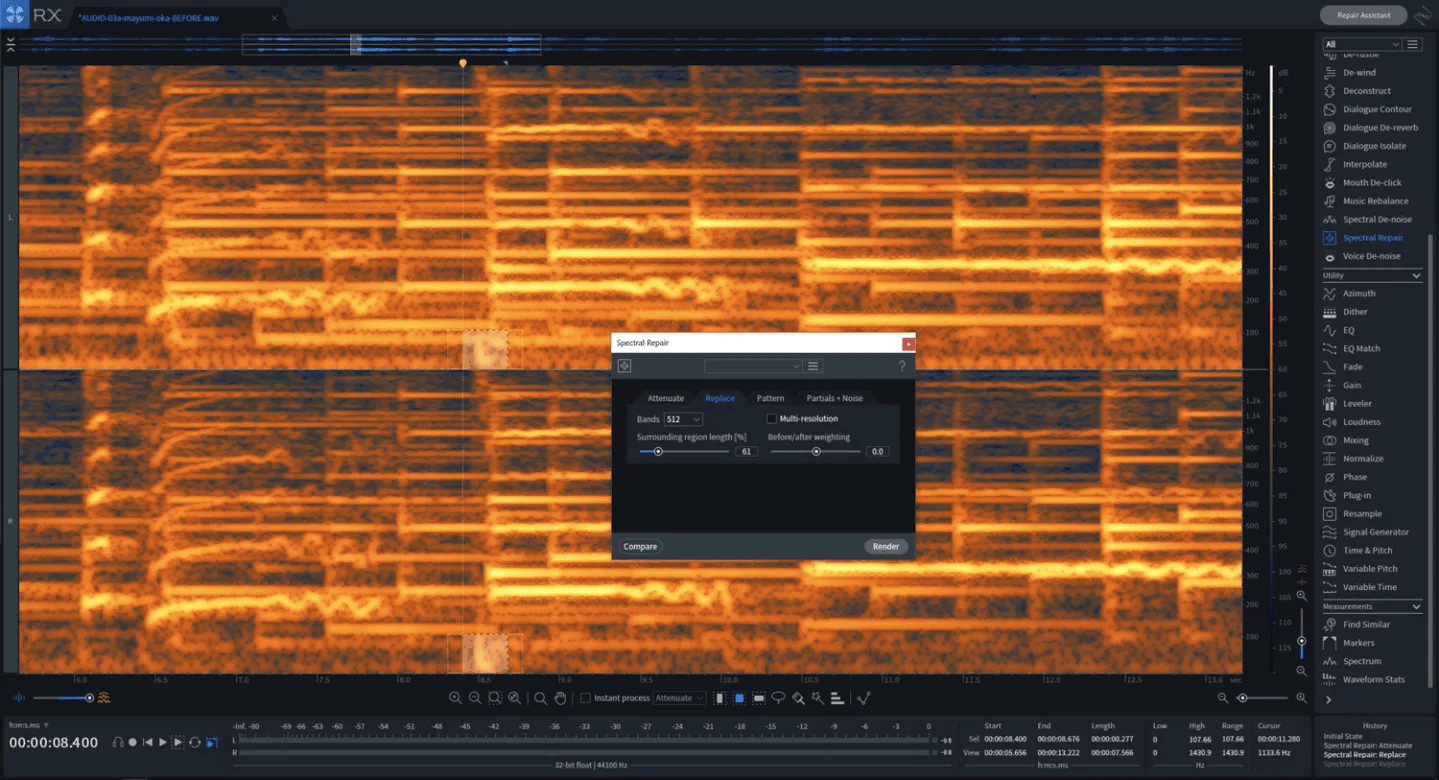
Task: Open the Normalize utility
Action: [x=1362, y=459]
